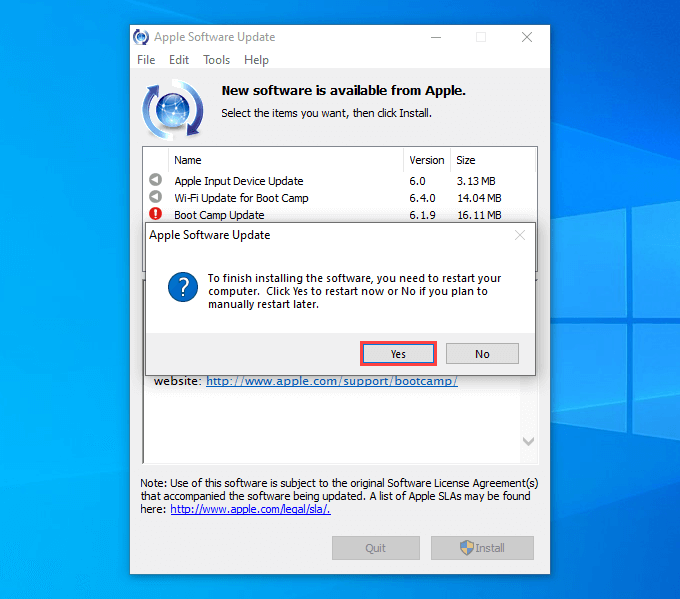680x599 pixels.
Task: Click the red alert icon beside Boot Camp Update
Action: point(155,214)
